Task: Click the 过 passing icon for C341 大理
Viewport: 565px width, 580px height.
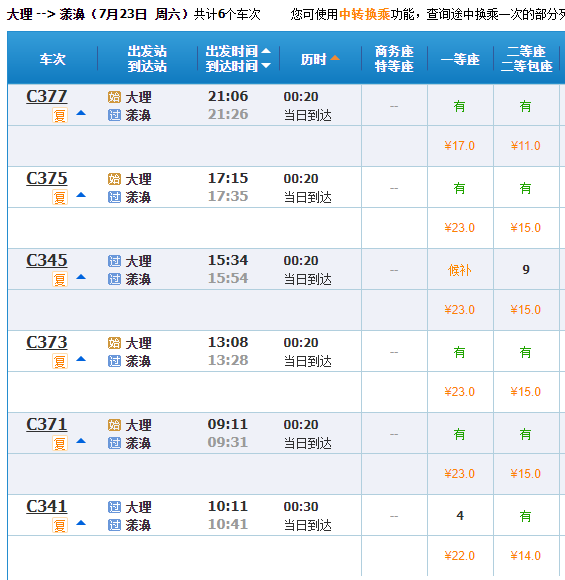Action: (114, 507)
